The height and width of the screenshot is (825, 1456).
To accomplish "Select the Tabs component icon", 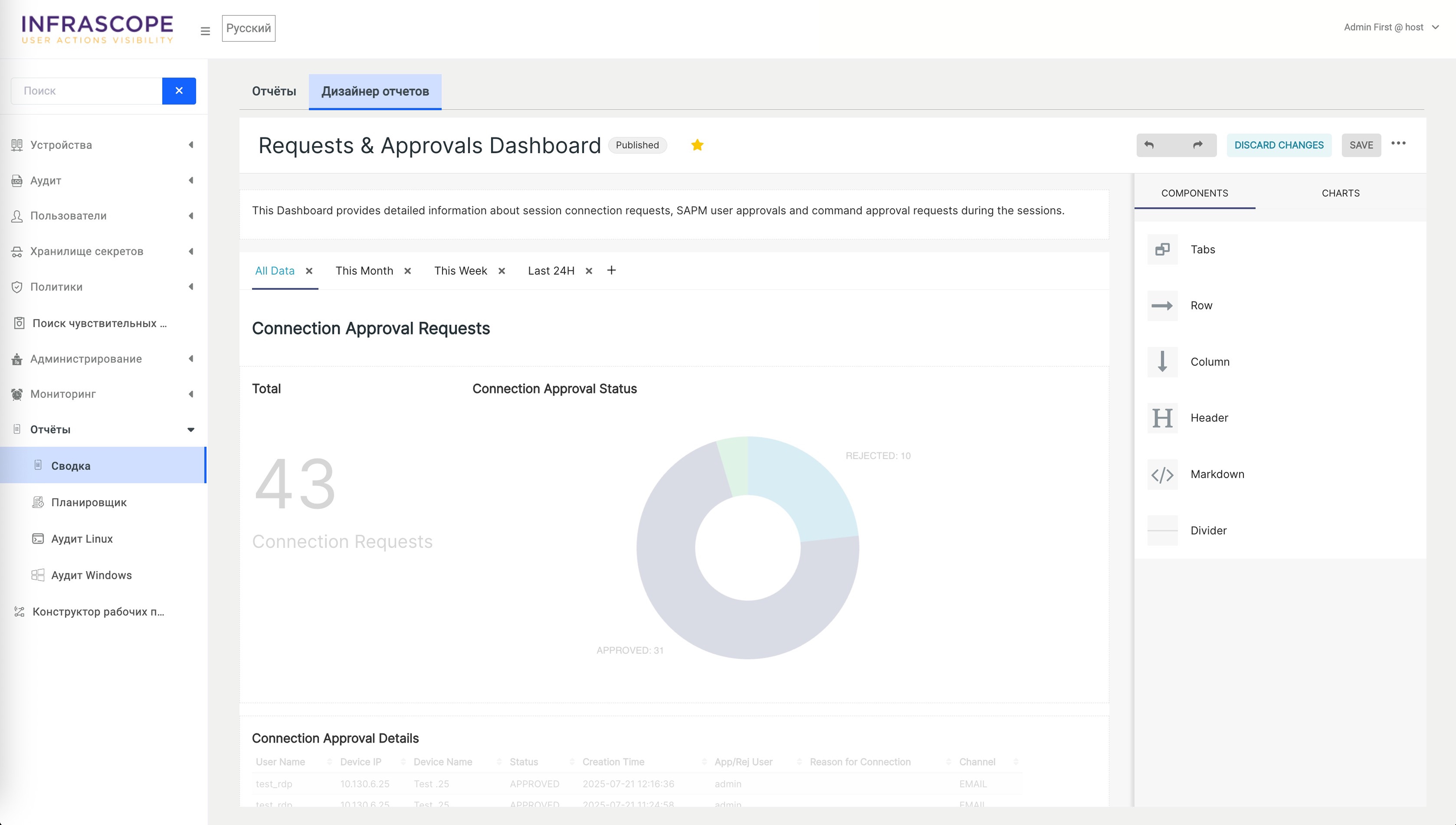I will pyautogui.click(x=1162, y=249).
